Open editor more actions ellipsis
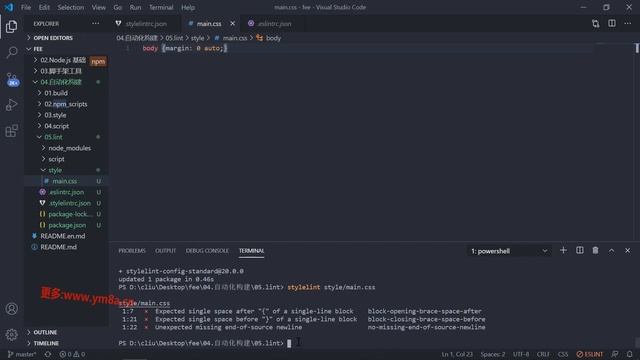This screenshot has width=640, height=360. 628,24
